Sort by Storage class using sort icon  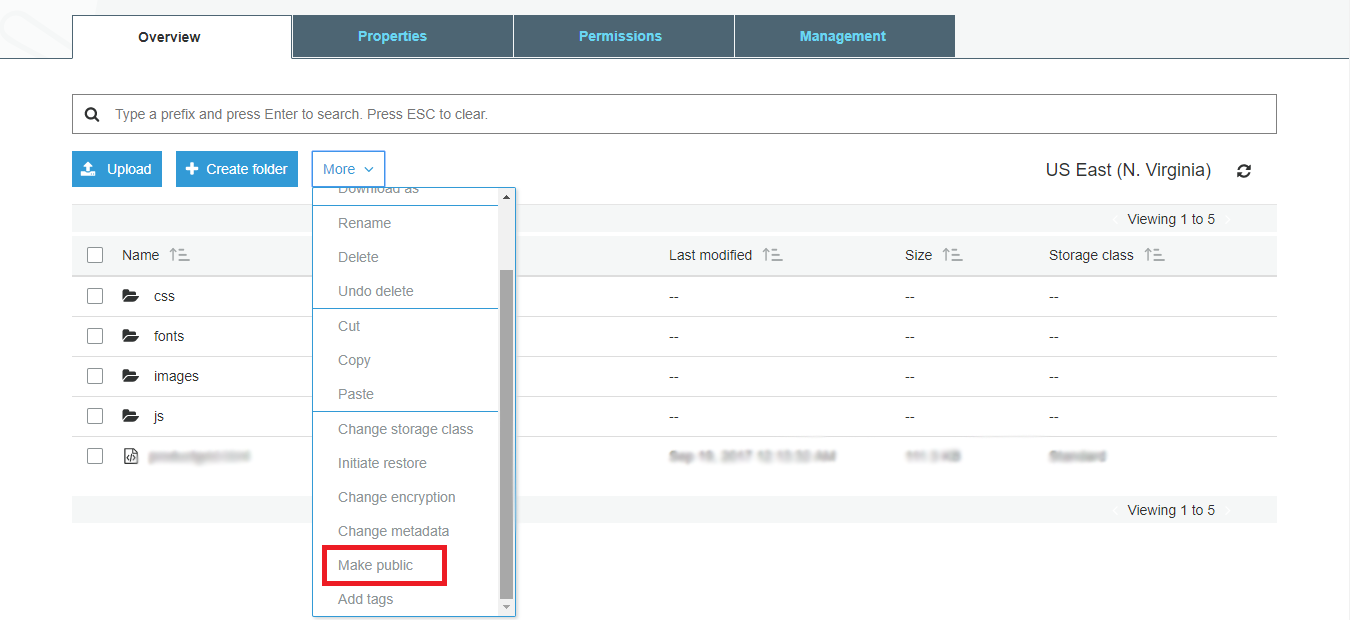(x=1154, y=255)
